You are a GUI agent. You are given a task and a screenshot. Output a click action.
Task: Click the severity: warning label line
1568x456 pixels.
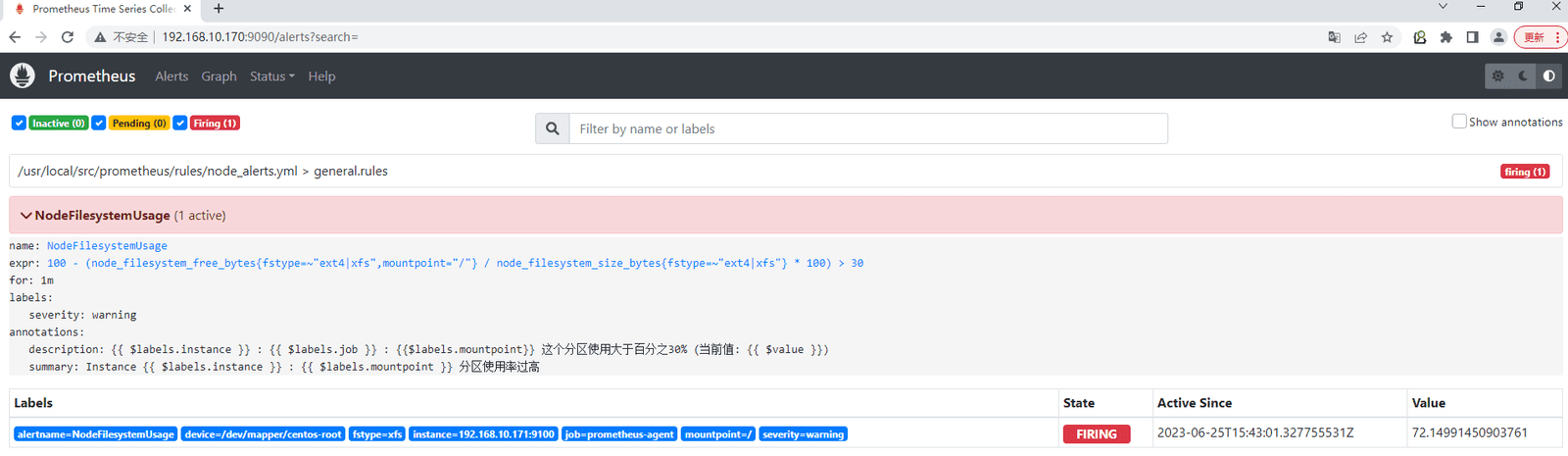click(82, 315)
